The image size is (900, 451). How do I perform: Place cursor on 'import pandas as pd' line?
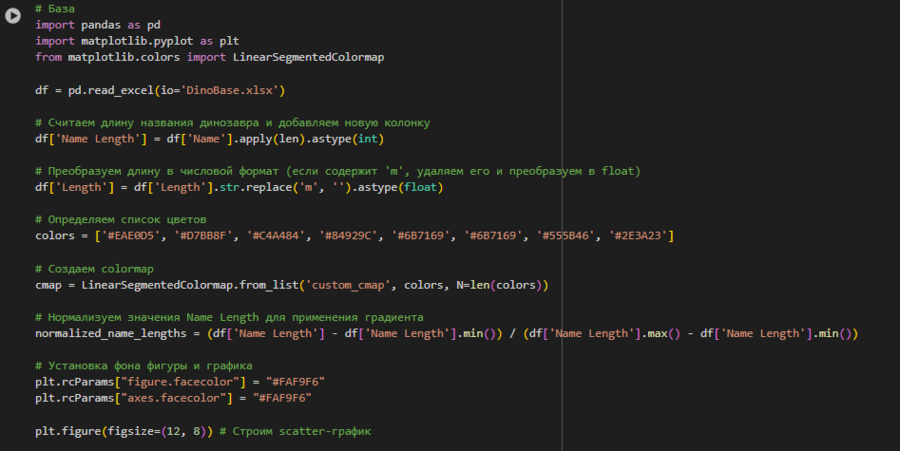tap(98, 25)
